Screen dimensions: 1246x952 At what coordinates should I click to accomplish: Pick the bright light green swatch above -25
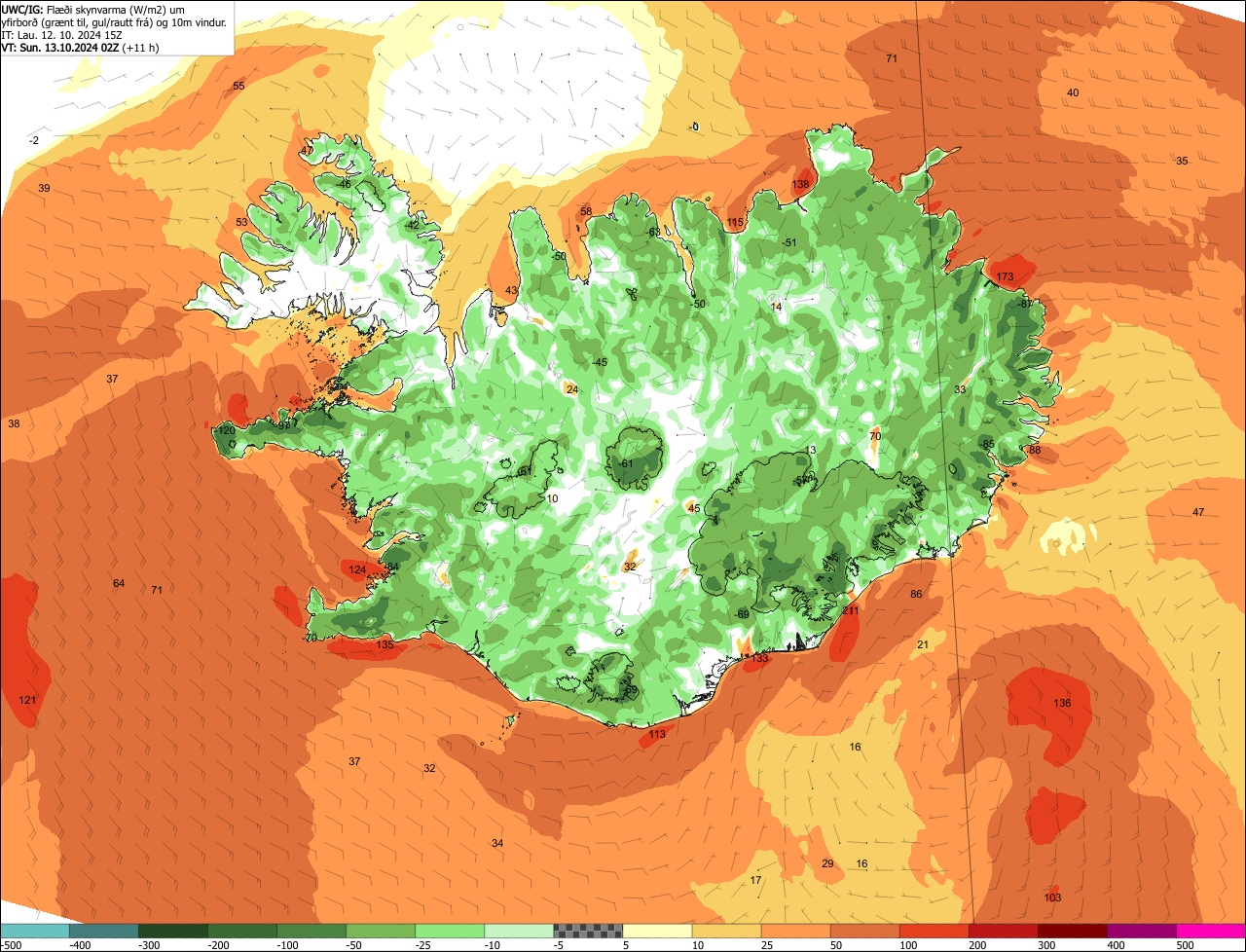[x=449, y=931]
